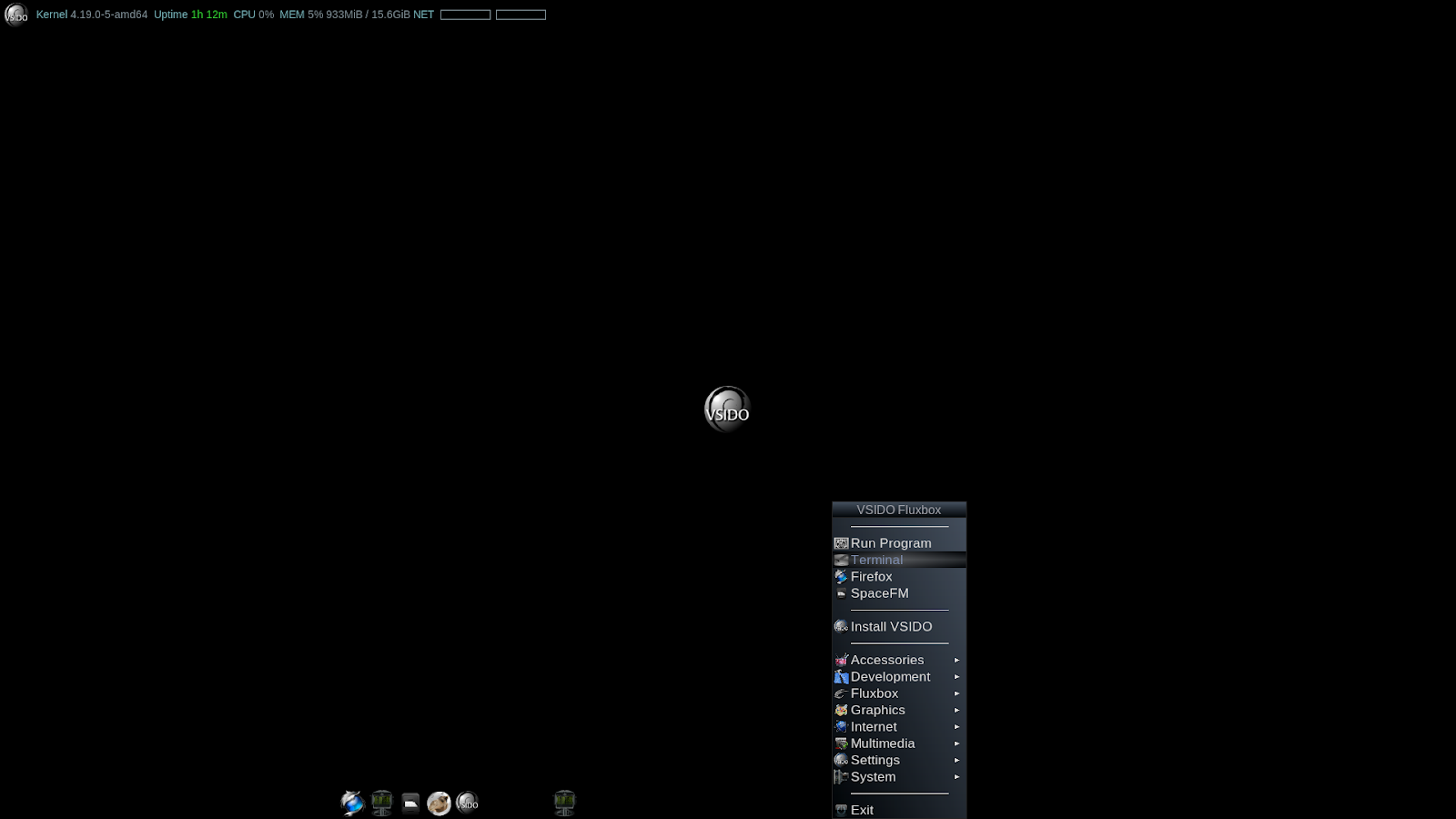This screenshot has height=819, width=1456.
Task: Click the Accessories icon in the Fluxbox menu
Action: 841,660
